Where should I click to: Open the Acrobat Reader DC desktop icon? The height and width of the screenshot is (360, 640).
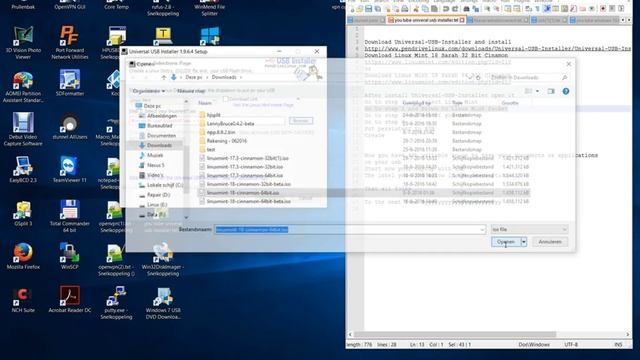(69, 300)
